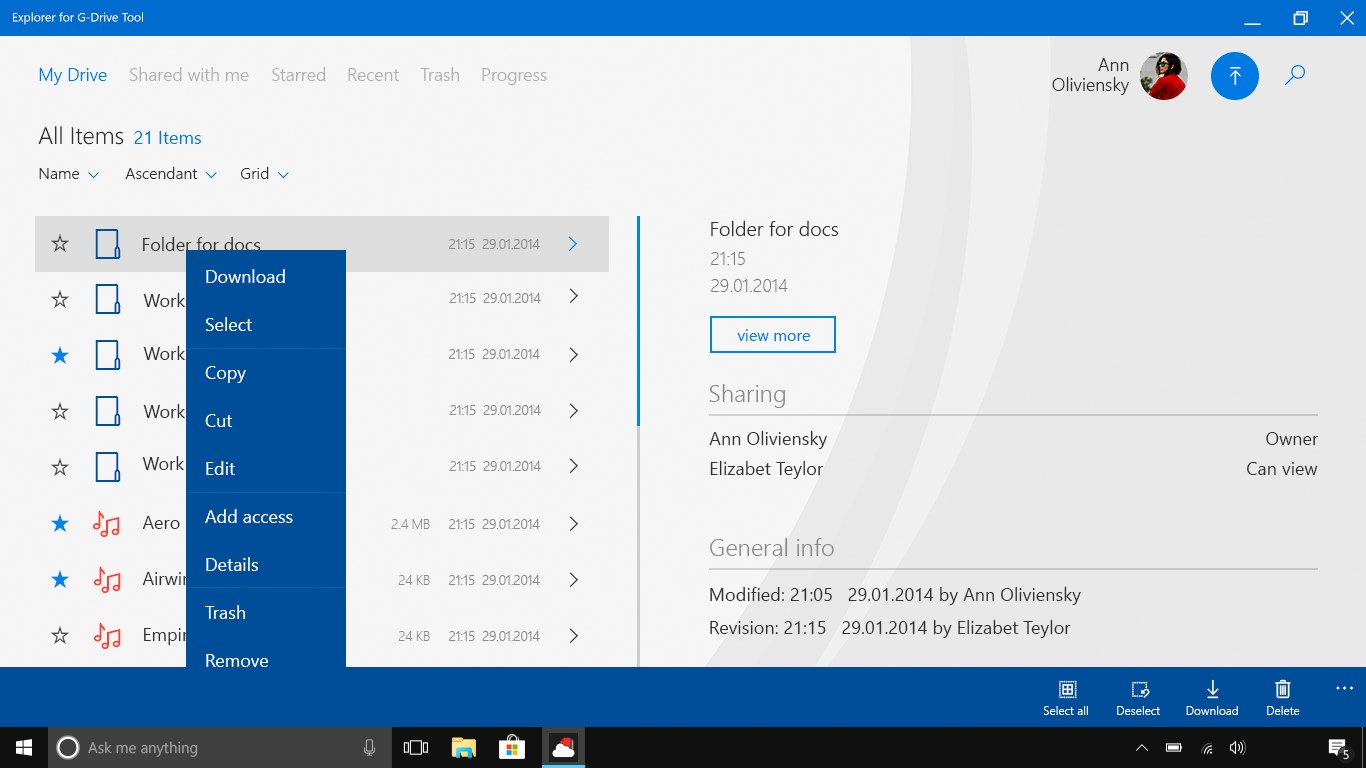This screenshot has height=768, width=1366.
Task: Click the 21 Items count label
Action: [168, 138]
